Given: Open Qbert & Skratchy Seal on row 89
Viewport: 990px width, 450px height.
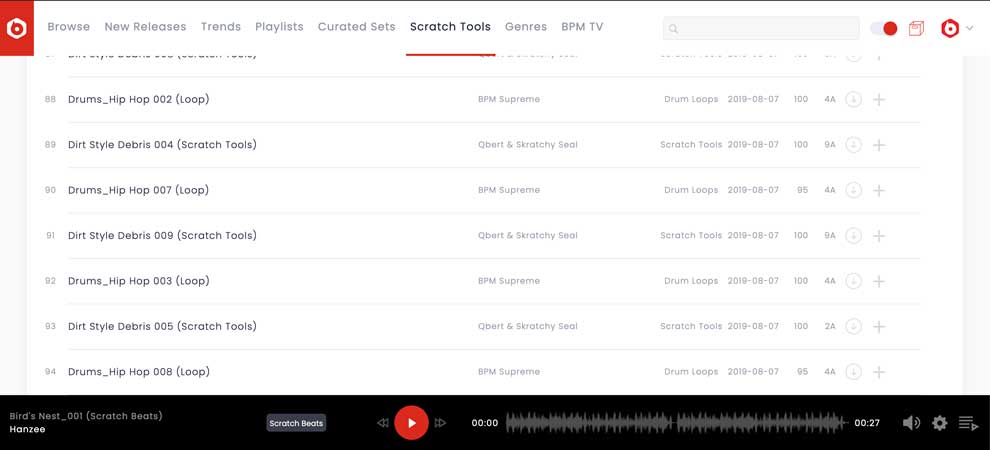Looking at the screenshot, I should [528, 145].
